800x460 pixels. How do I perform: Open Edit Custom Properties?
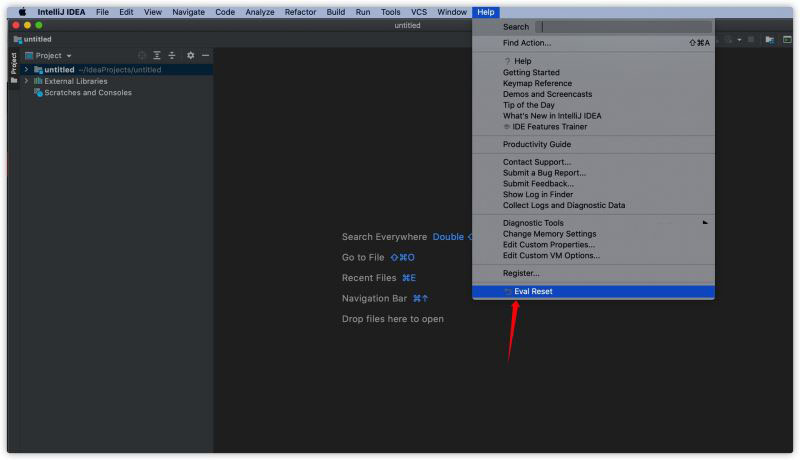593,245
